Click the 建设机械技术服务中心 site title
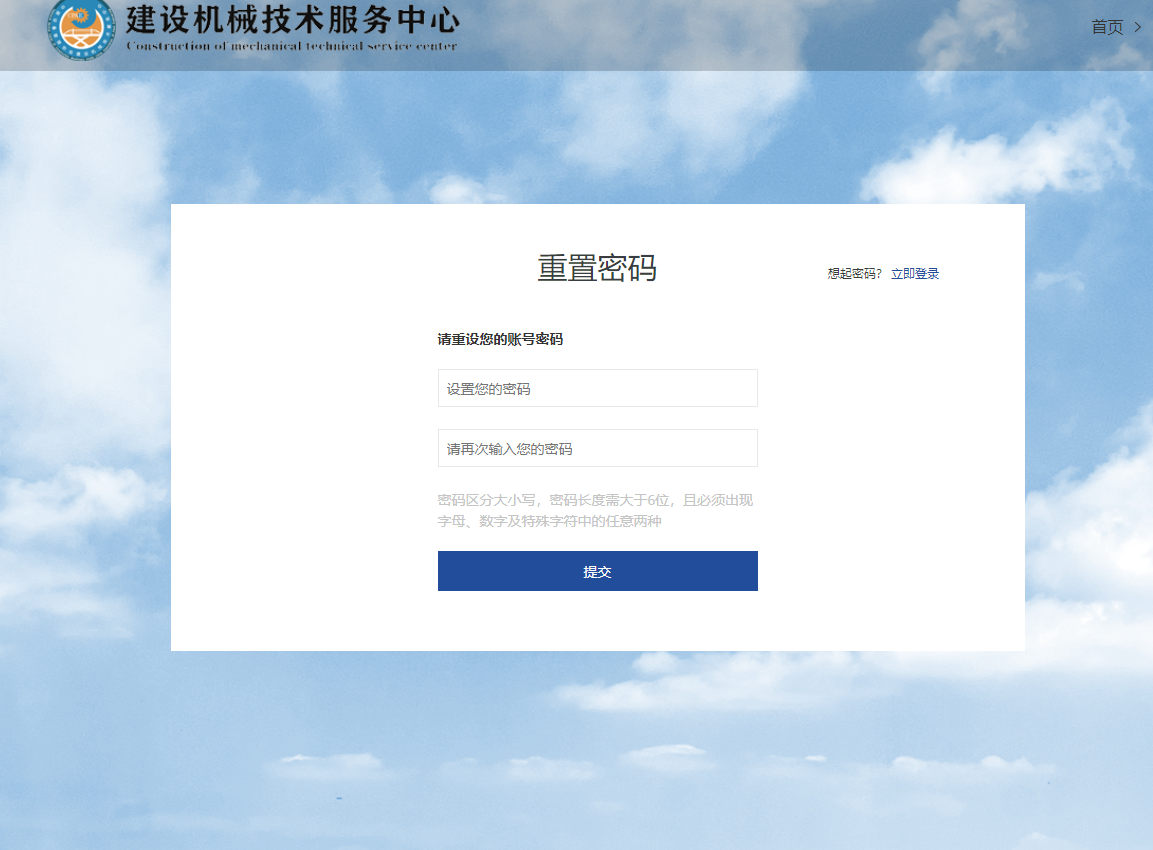The height and width of the screenshot is (850, 1153). [292, 19]
